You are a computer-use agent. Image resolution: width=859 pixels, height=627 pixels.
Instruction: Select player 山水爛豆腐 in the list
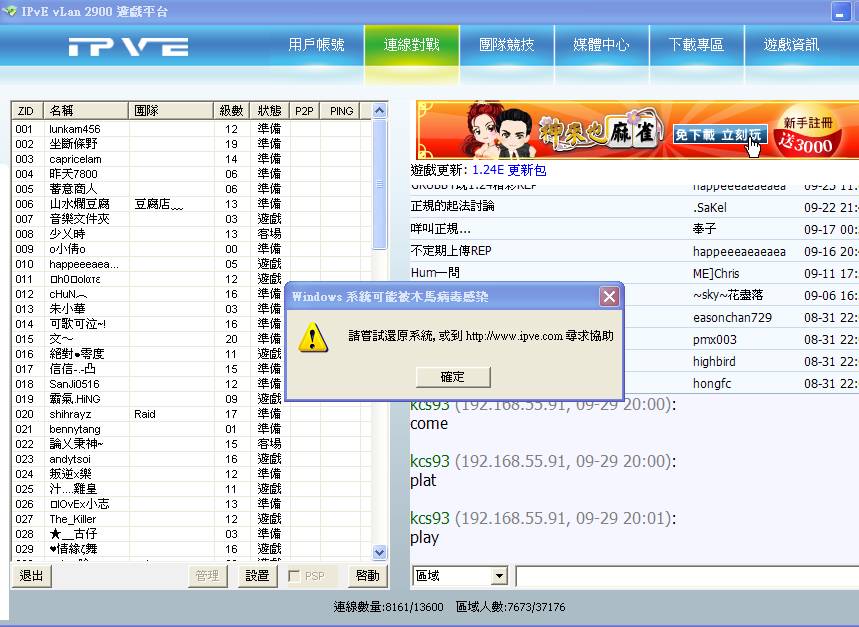click(79, 204)
